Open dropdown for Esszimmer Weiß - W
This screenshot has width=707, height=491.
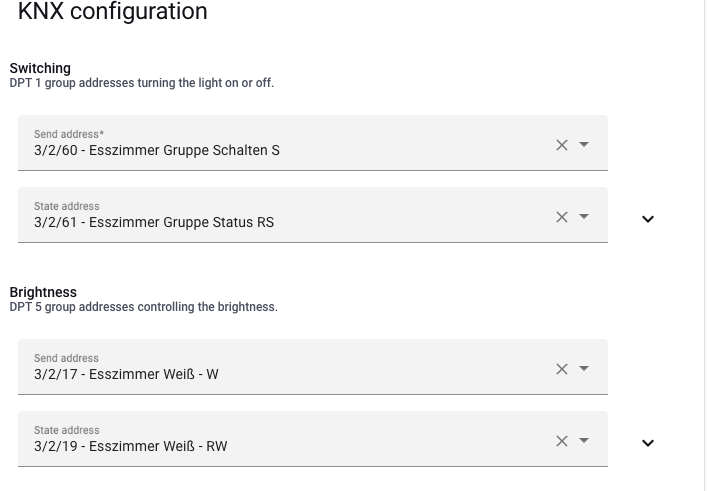584,369
